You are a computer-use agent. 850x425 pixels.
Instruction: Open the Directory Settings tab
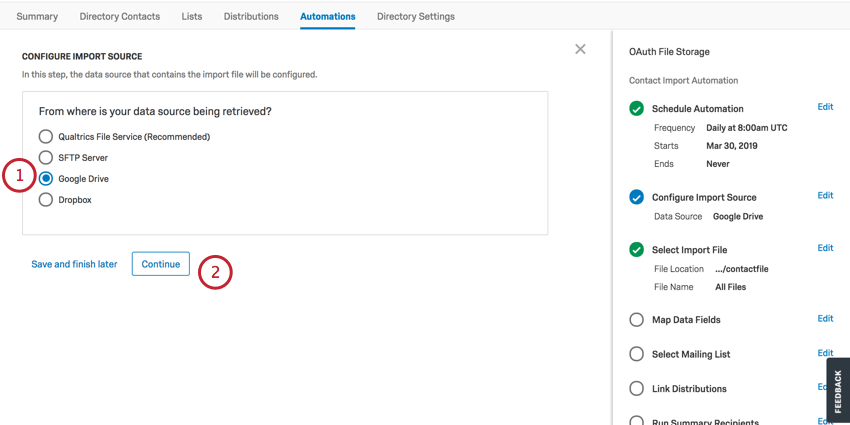416,16
